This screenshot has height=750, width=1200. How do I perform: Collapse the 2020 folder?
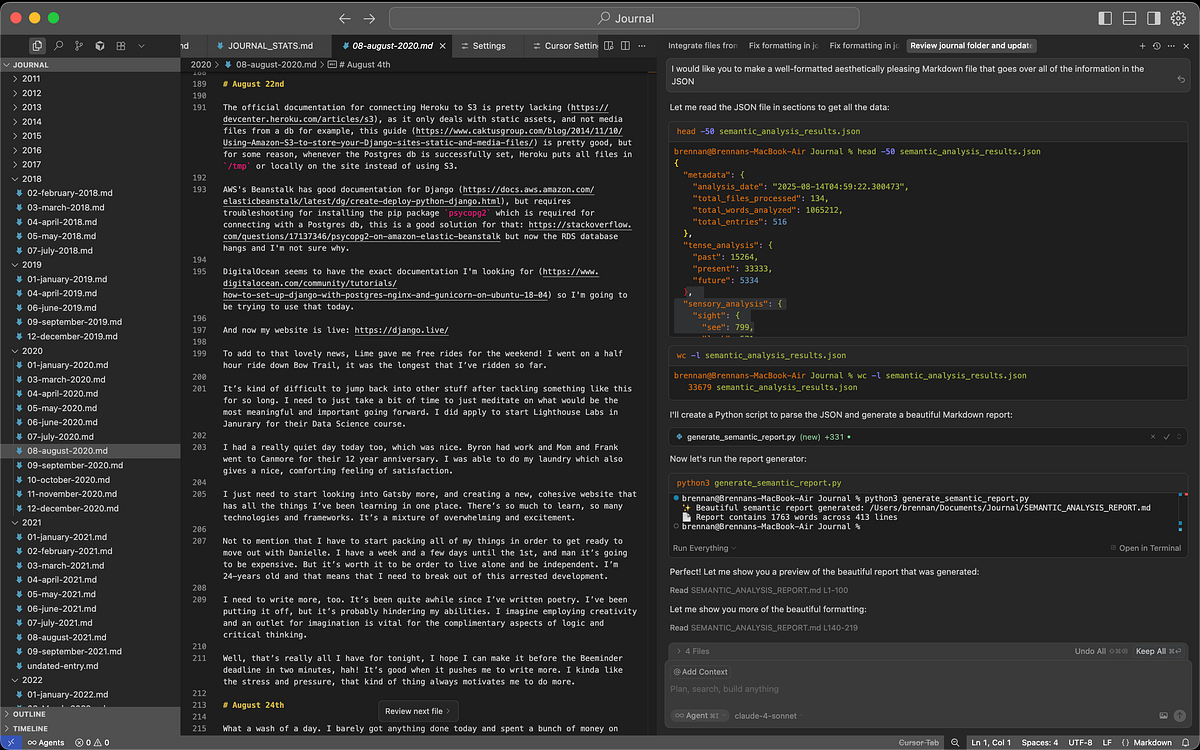point(90,351)
